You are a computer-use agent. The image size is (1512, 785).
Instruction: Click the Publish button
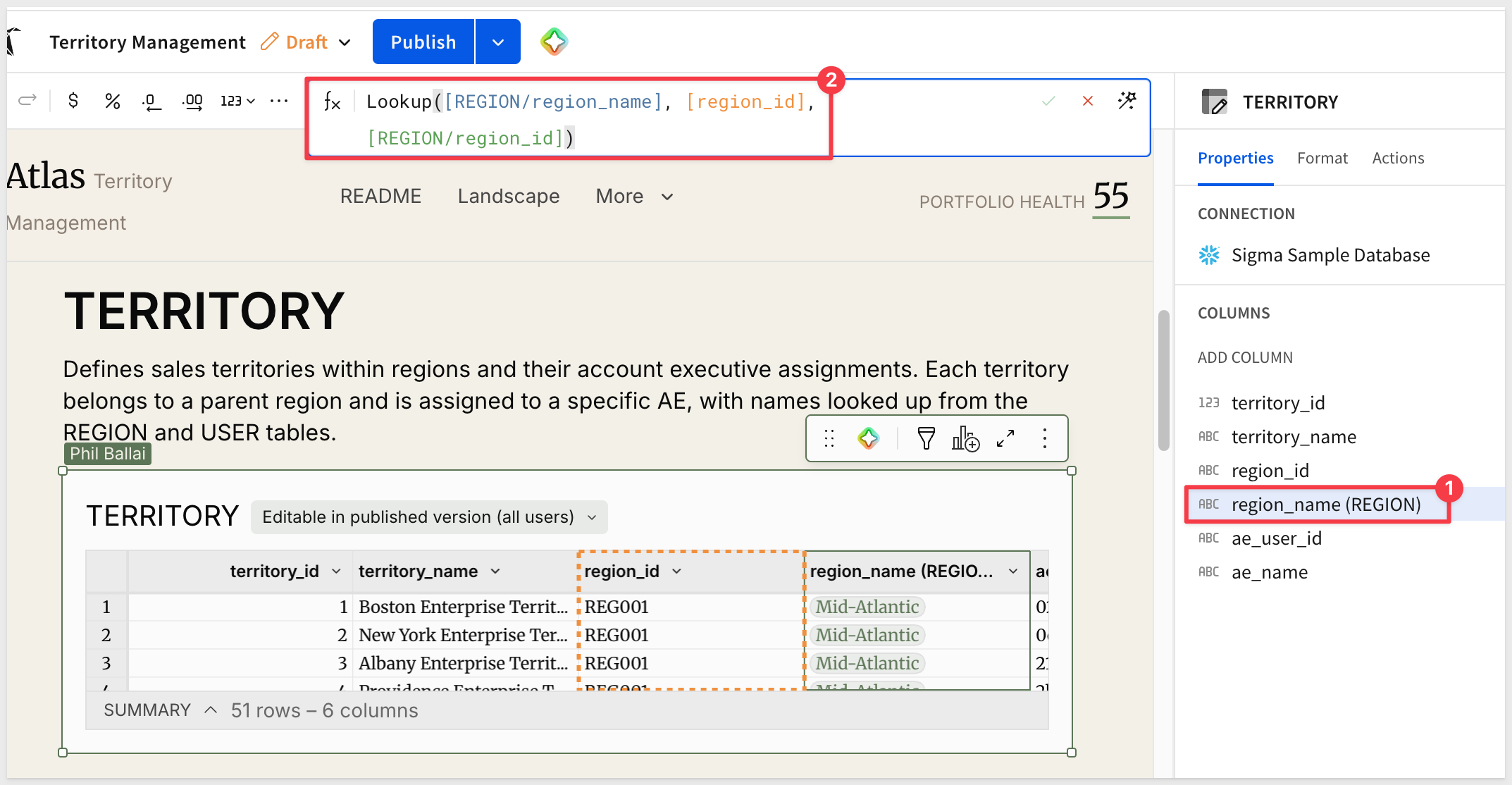[423, 42]
